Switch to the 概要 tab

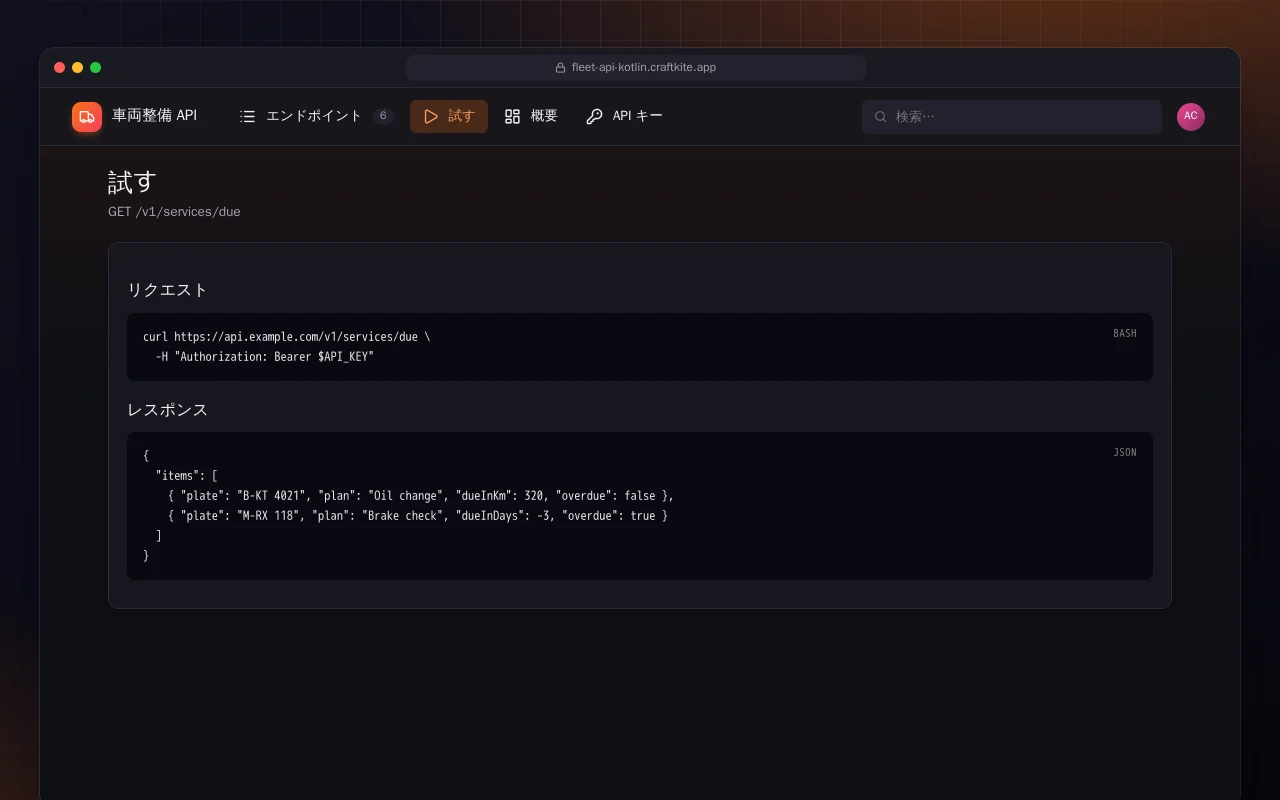[x=531, y=117]
